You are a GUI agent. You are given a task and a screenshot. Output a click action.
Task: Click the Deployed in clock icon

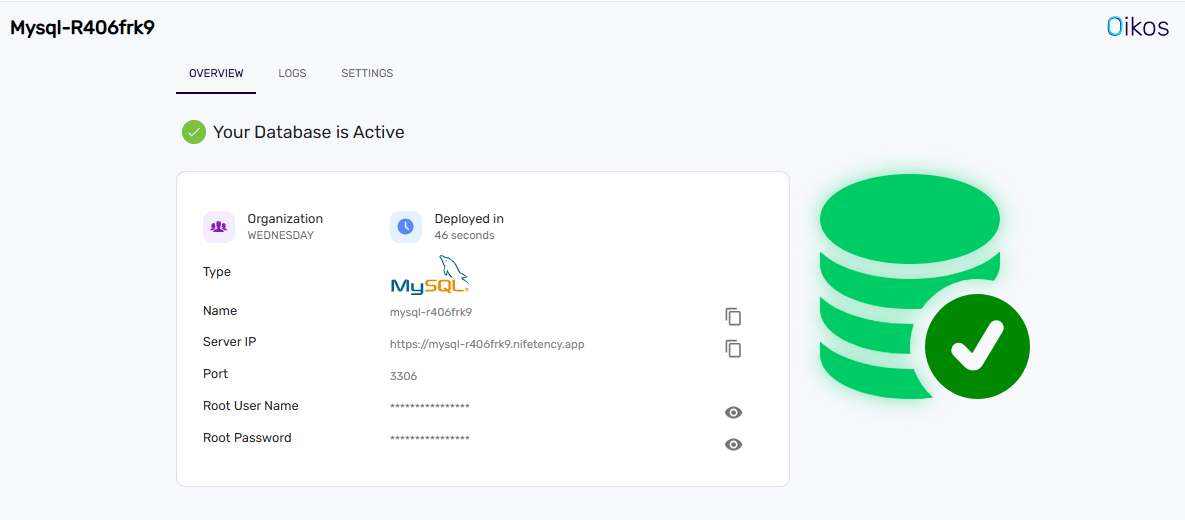406,227
